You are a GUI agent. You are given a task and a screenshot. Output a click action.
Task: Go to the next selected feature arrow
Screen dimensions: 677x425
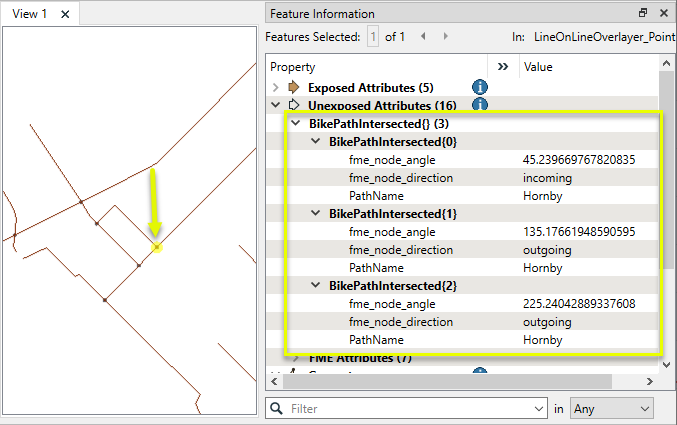439,37
